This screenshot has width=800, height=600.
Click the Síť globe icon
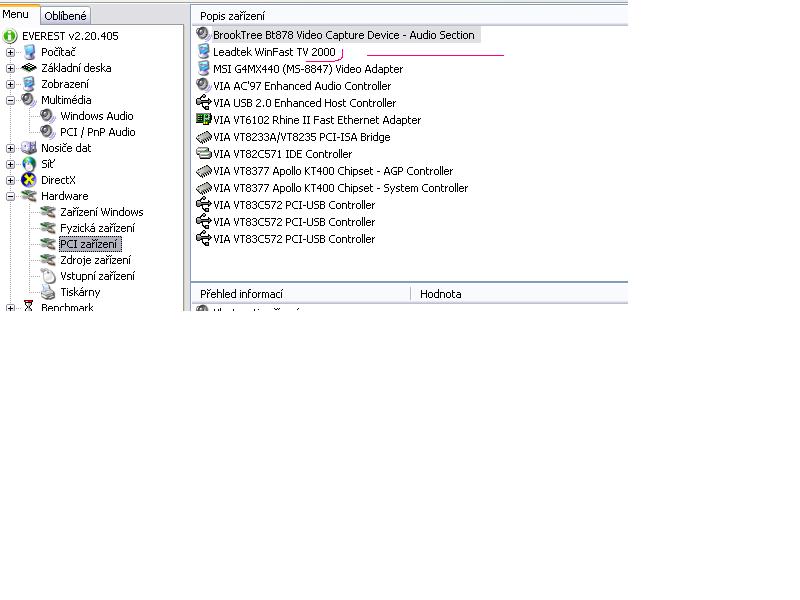(29, 164)
